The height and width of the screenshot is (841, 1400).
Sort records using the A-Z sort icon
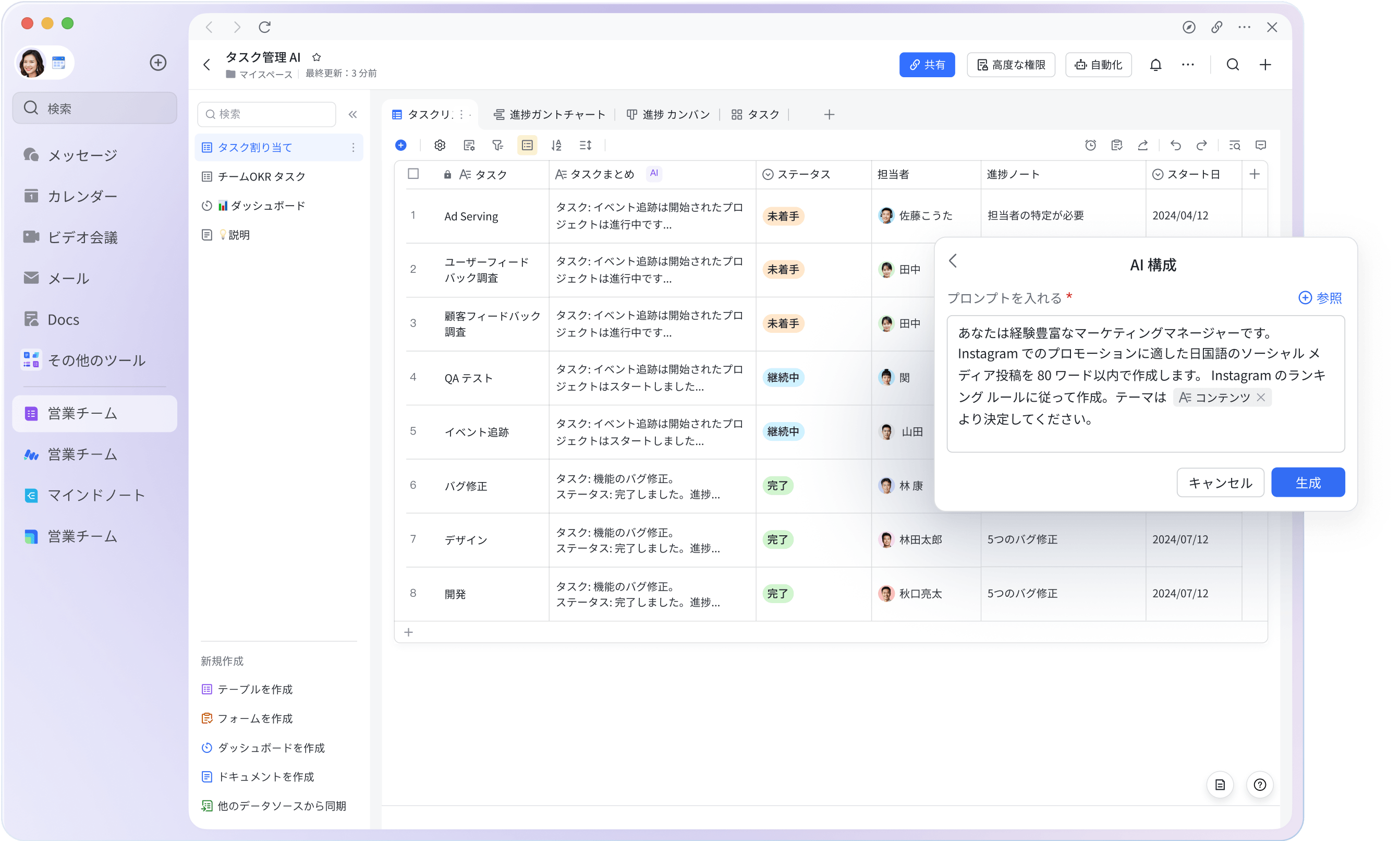[x=556, y=145]
